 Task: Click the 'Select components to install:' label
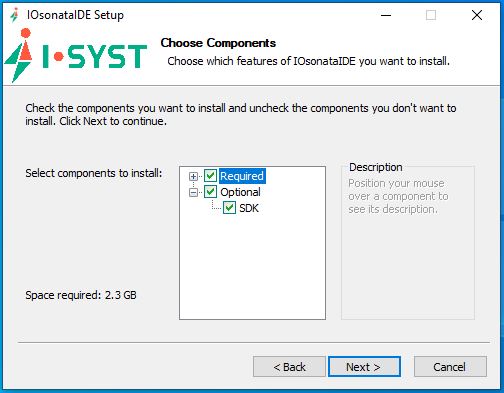pyautogui.click(x=94, y=173)
